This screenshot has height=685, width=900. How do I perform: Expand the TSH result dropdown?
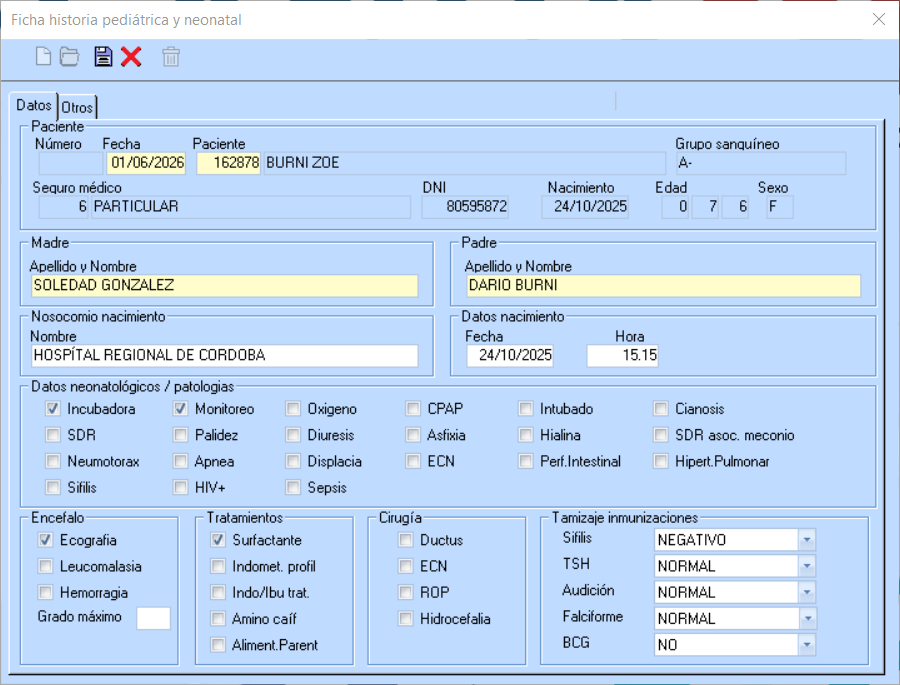(x=806, y=566)
